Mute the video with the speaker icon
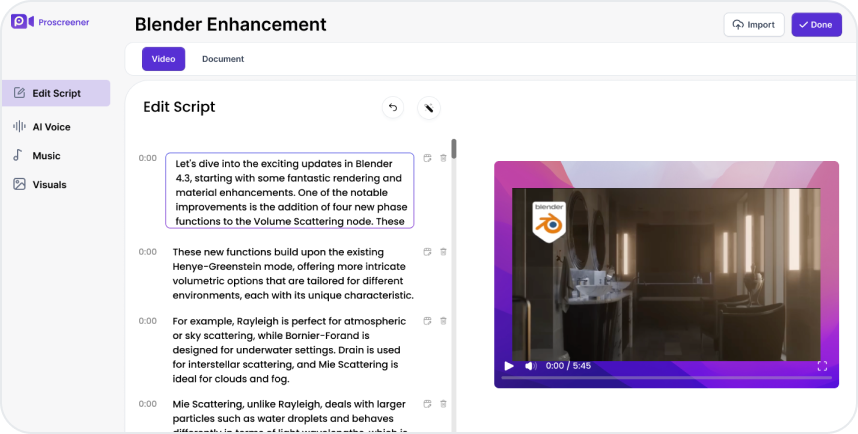 (531, 366)
